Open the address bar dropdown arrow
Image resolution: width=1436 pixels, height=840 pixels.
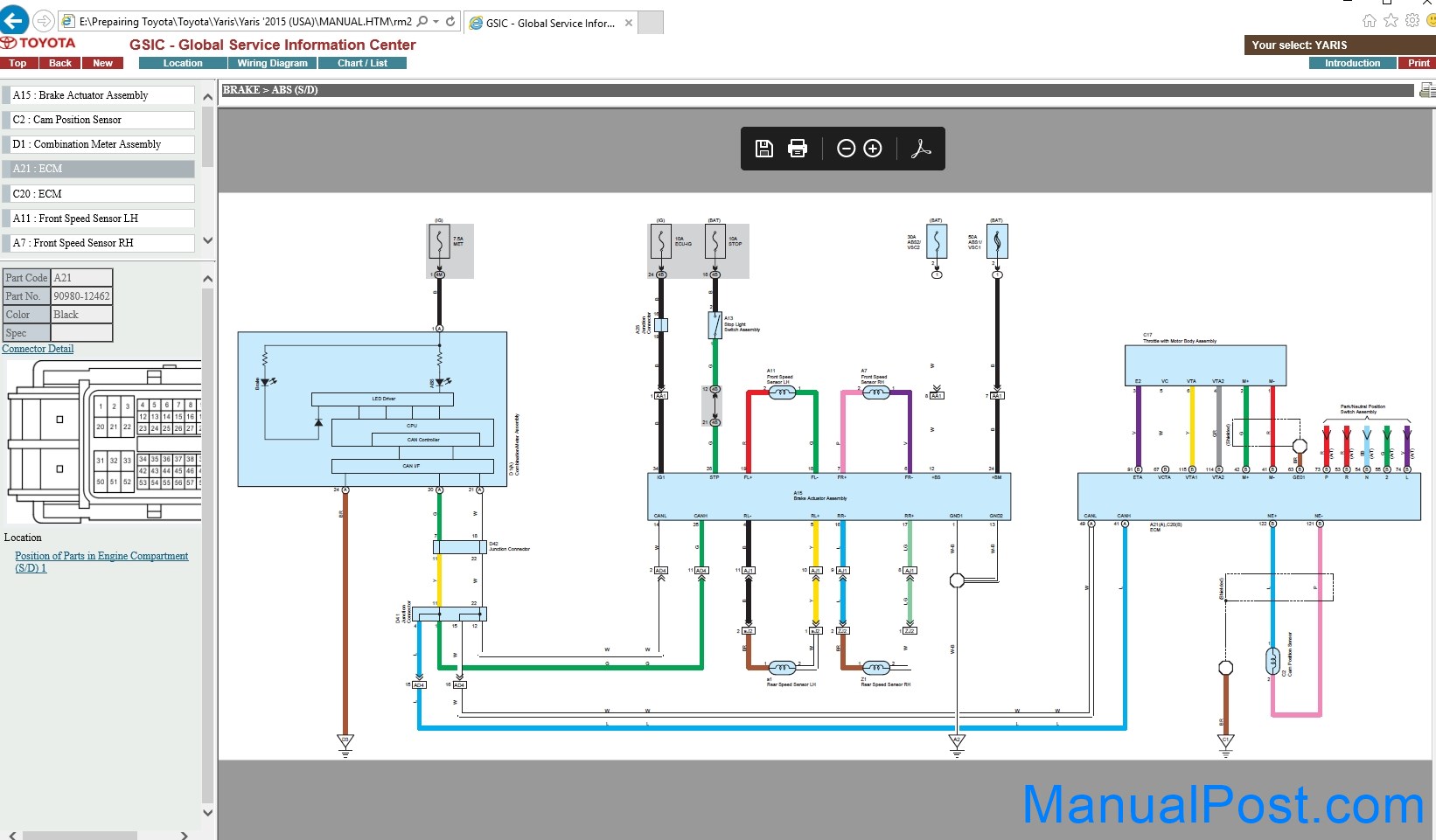[x=436, y=21]
